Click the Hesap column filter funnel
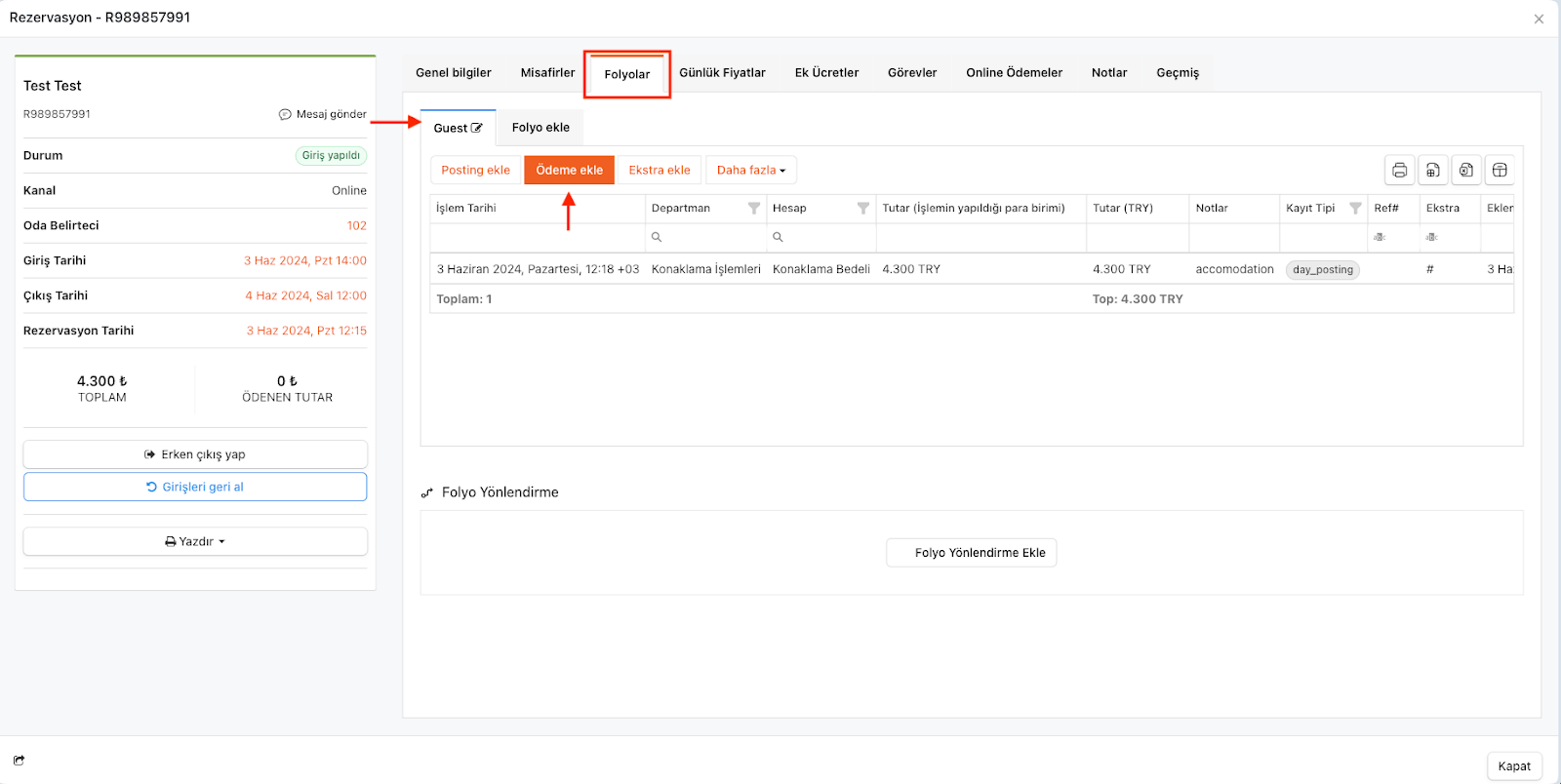 coord(862,209)
